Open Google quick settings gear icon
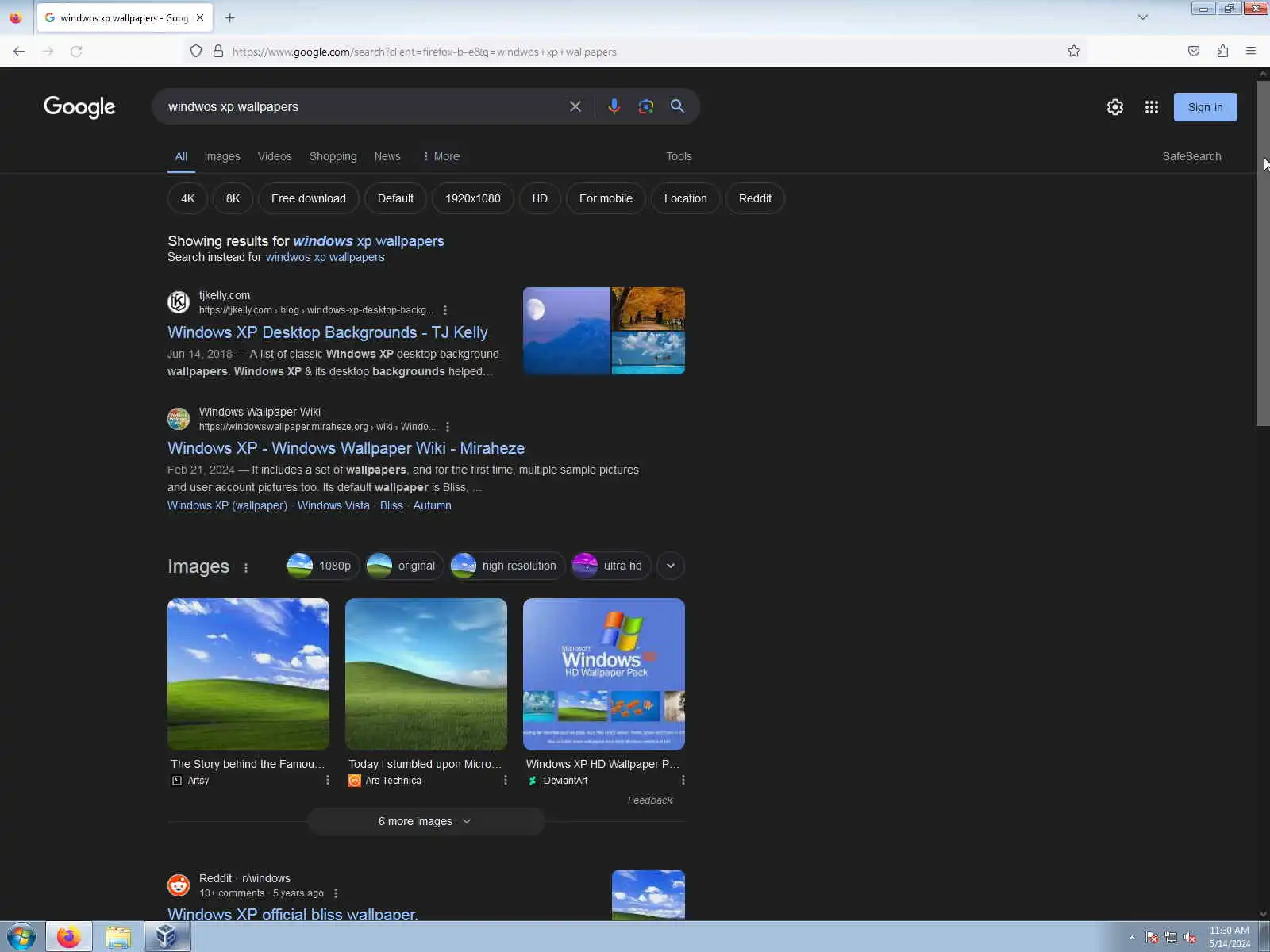 [x=1115, y=107]
